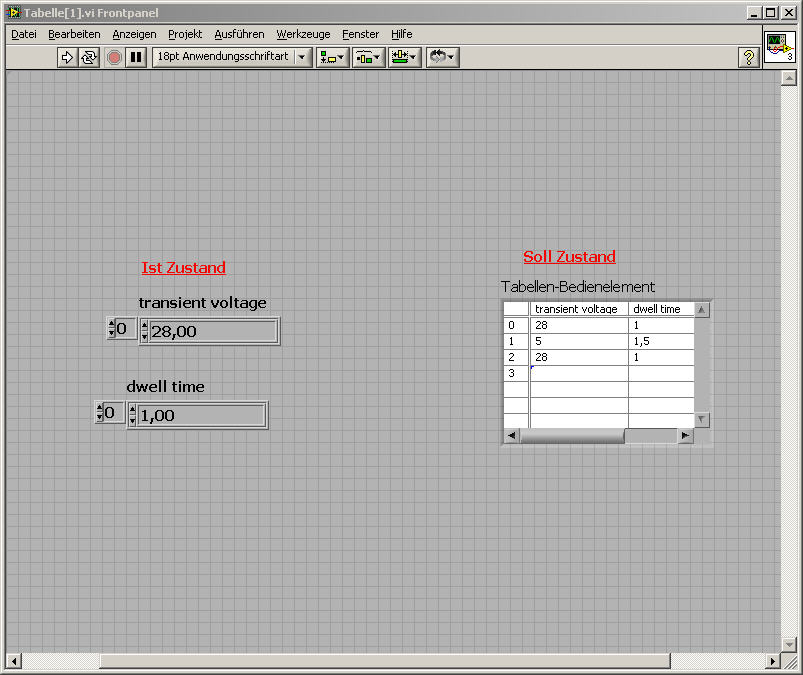Close the Frontpanel window
The width and height of the screenshot is (803, 675).
pyautogui.click(x=789, y=13)
